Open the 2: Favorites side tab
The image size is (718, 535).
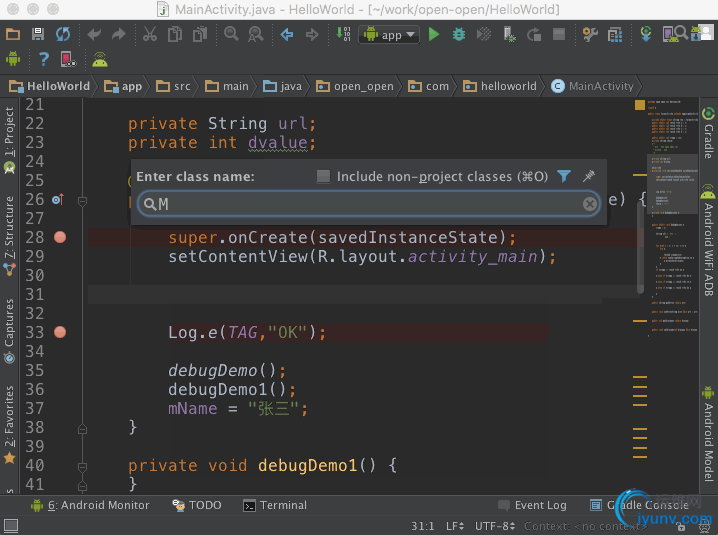[9, 425]
